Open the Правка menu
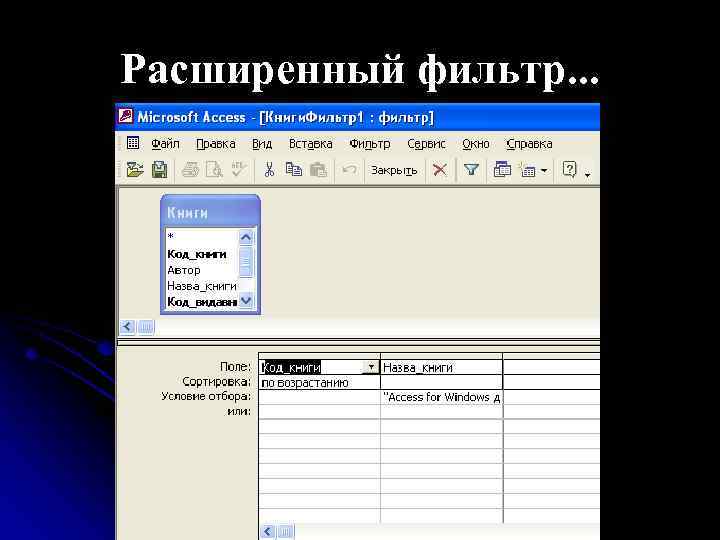Image resolution: width=720 pixels, height=540 pixels. pos(216,144)
